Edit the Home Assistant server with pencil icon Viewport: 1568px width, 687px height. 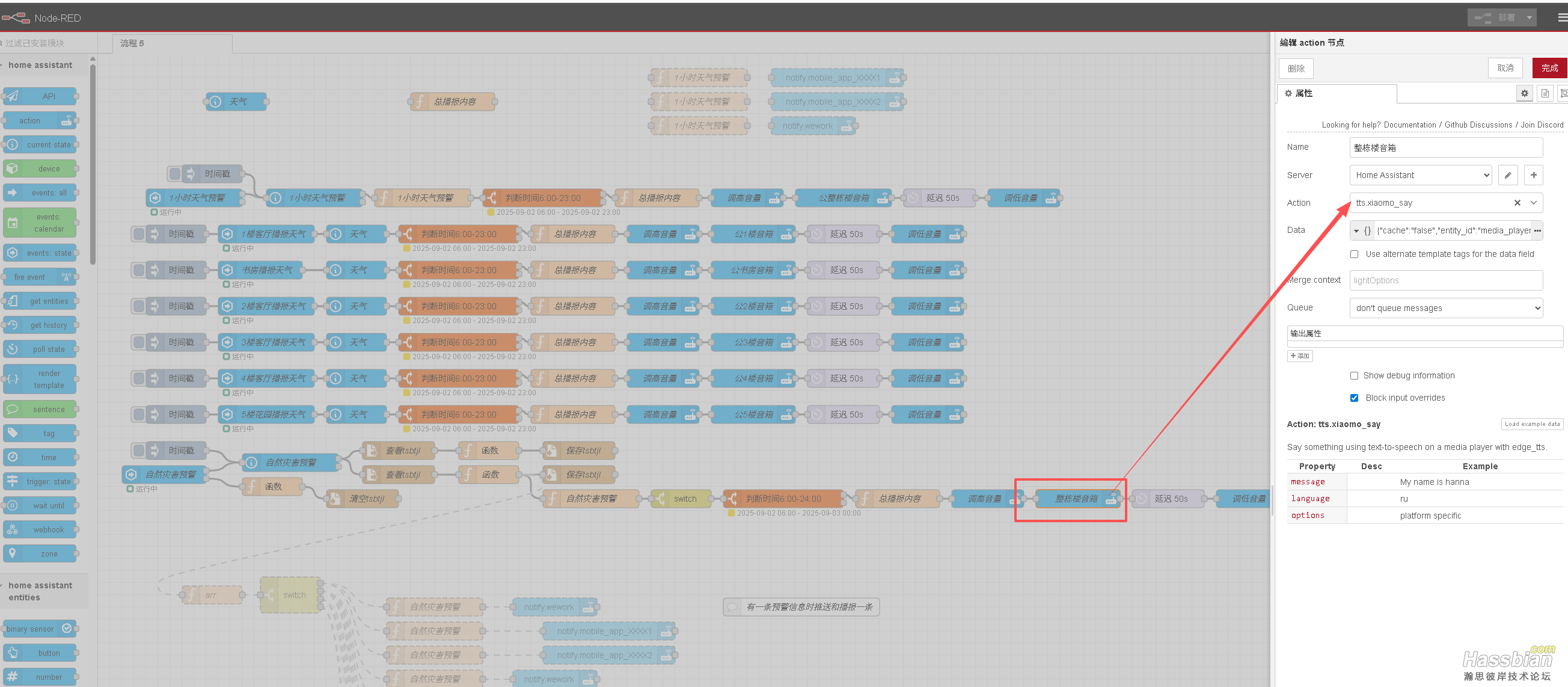point(1507,176)
